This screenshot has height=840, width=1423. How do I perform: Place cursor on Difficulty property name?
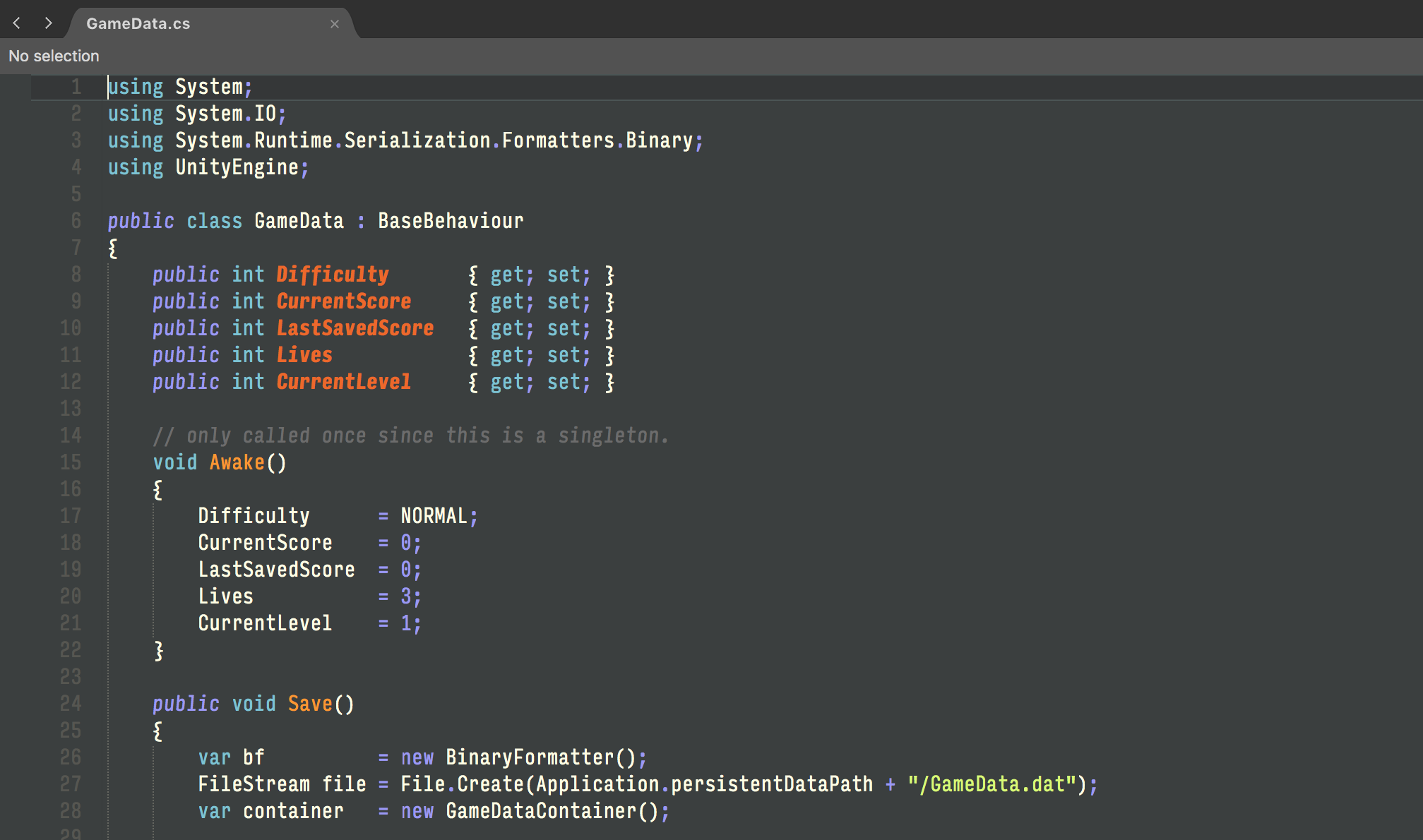(x=332, y=275)
